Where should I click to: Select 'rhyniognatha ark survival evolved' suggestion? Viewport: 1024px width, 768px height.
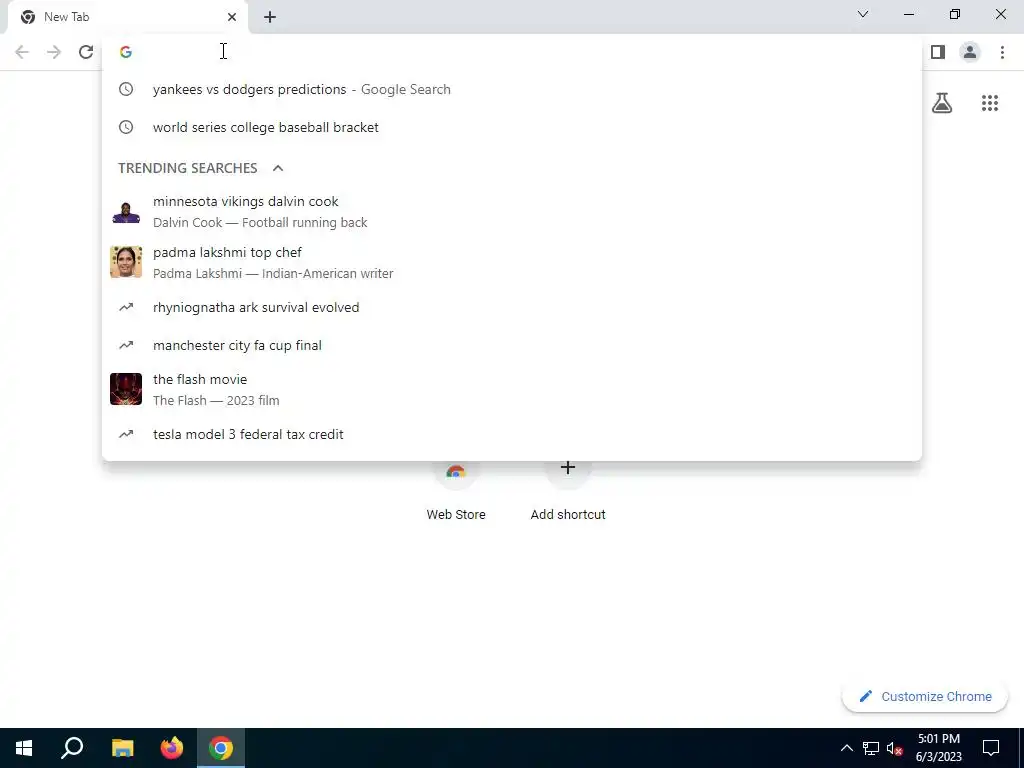tap(512, 308)
